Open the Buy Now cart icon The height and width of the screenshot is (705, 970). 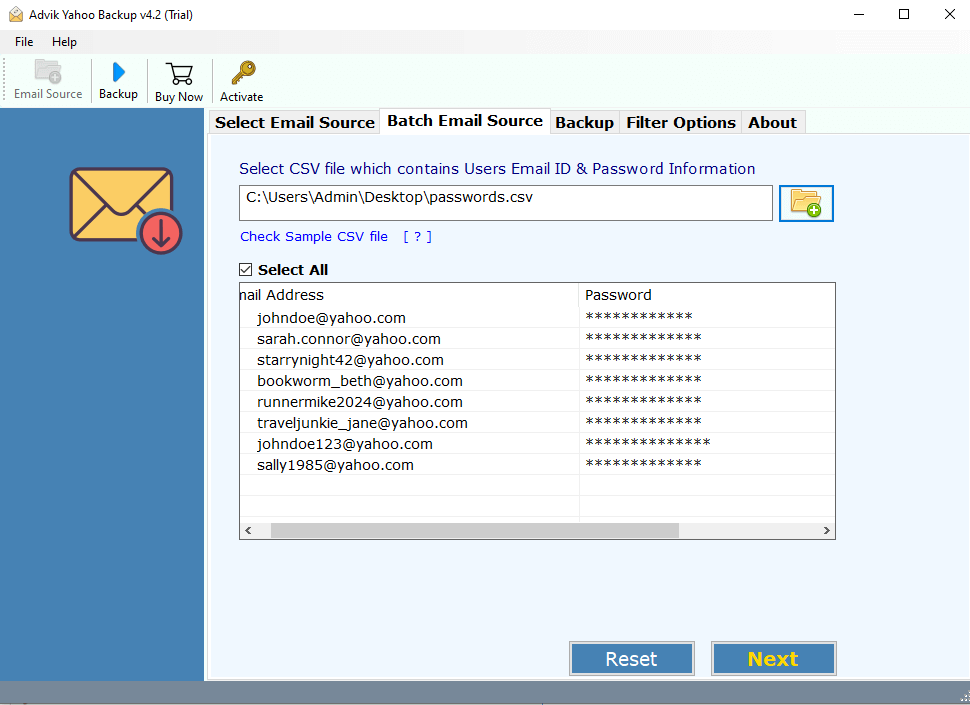[179, 74]
